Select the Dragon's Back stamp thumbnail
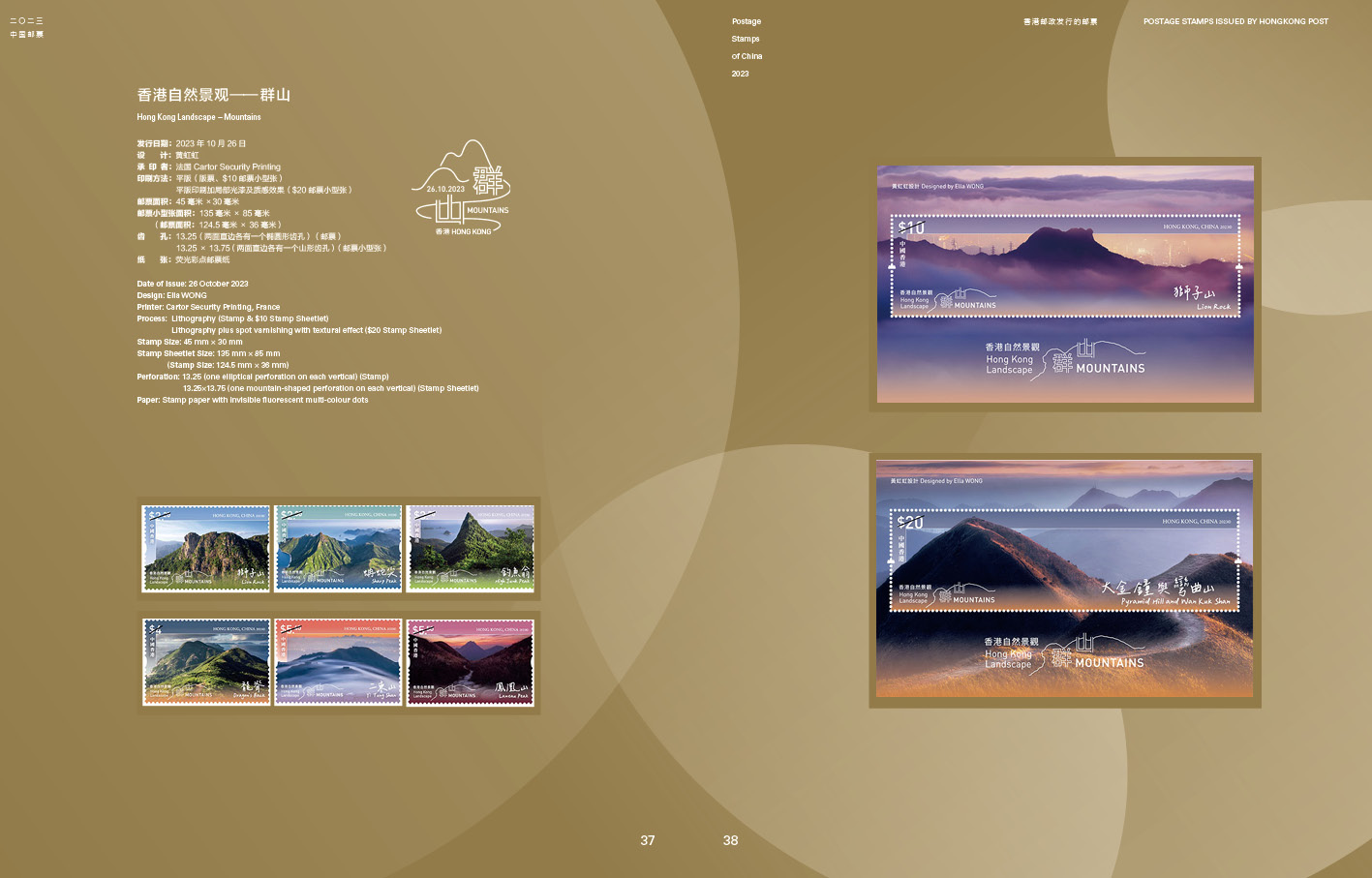 pyautogui.click(x=206, y=662)
